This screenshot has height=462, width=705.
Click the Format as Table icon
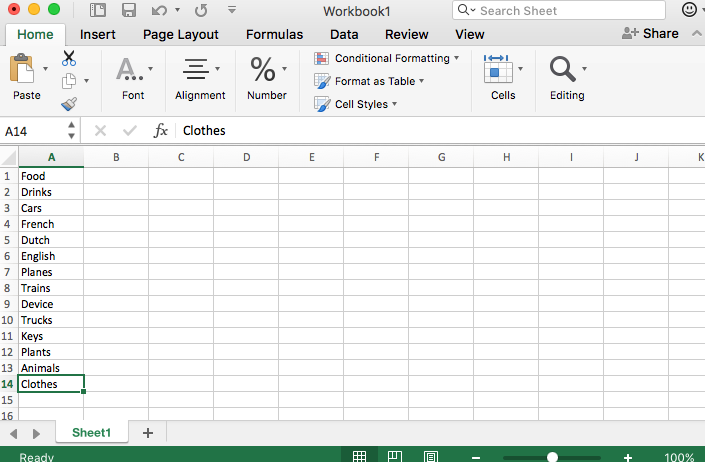click(x=322, y=81)
